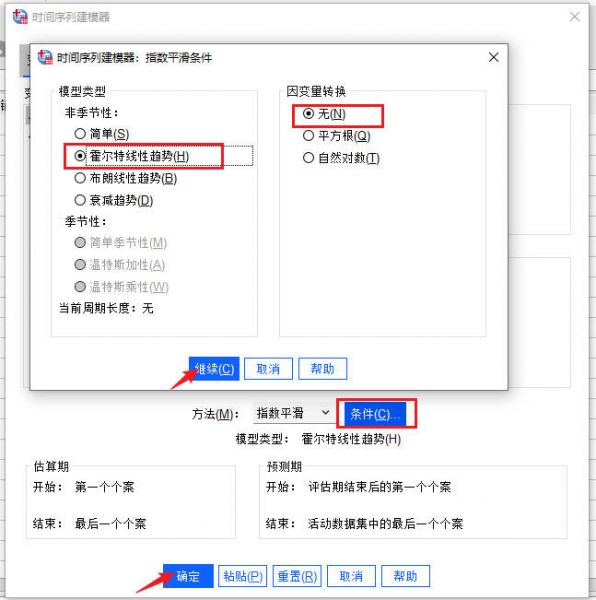Image resolution: width=596 pixels, height=600 pixels.
Task: Select the 简单(S) model type
Action: [x=101, y=134]
